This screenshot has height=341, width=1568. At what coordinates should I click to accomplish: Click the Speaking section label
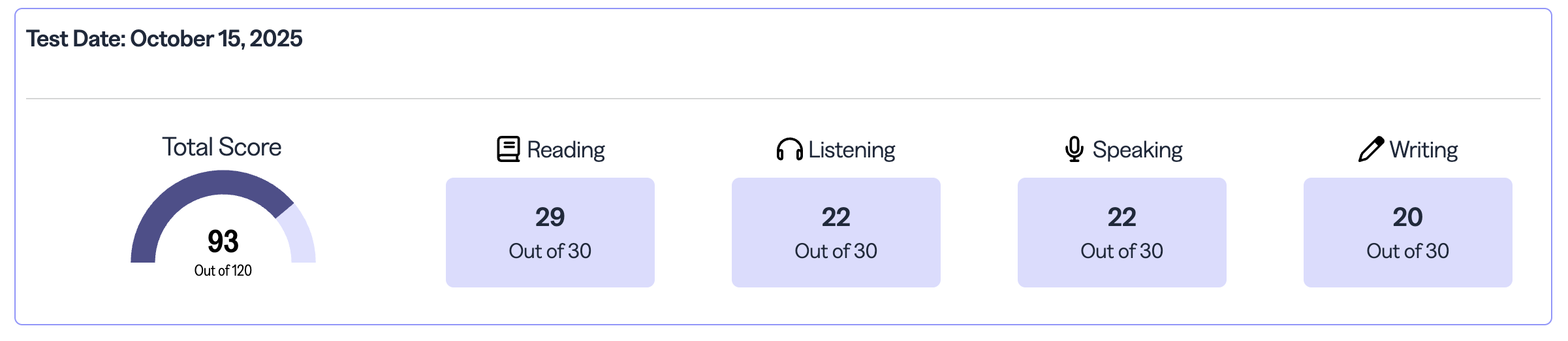click(x=1137, y=150)
